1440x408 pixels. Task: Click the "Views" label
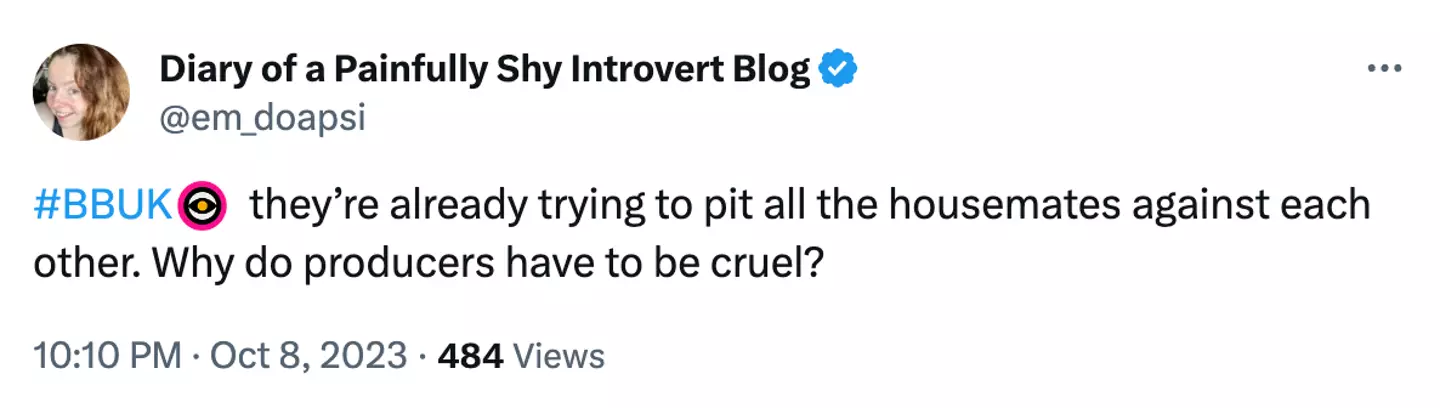click(559, 356)
